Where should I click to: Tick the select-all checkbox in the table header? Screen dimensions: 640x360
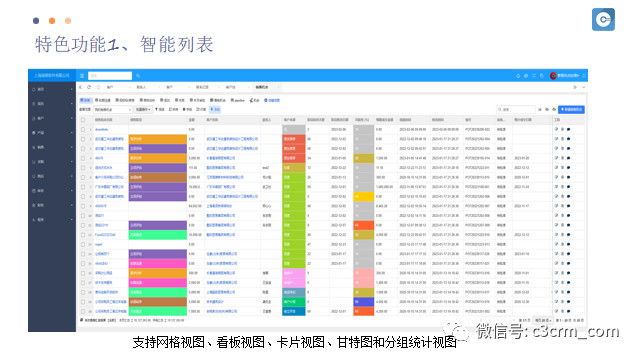pos(83,120)
